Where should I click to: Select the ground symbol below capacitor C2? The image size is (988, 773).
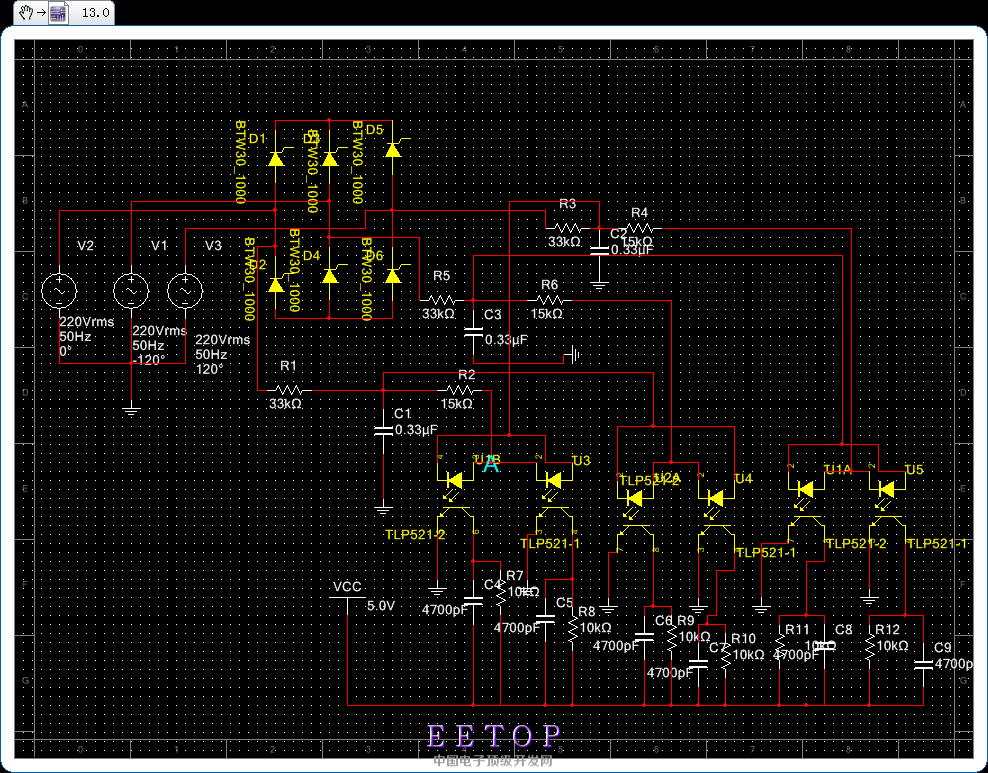coord(599,285)
